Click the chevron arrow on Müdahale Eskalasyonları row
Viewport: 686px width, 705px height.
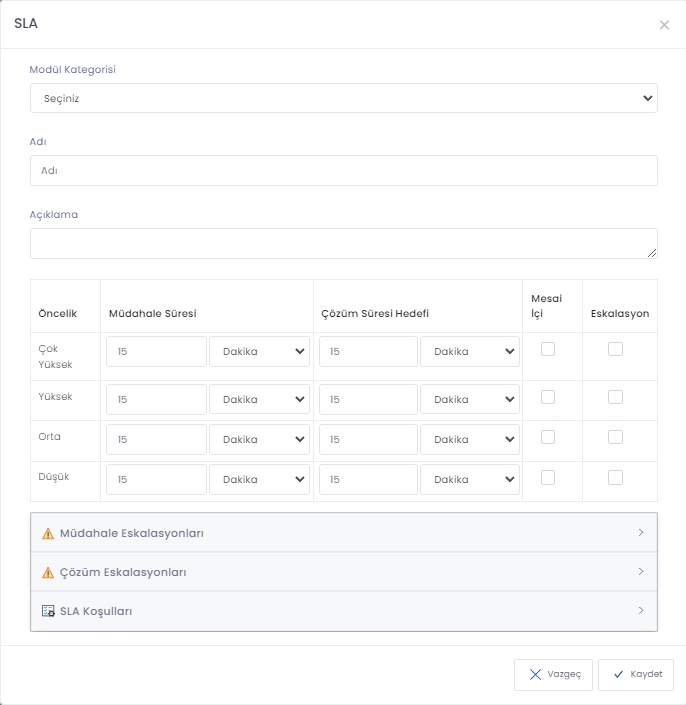(640, 532)
